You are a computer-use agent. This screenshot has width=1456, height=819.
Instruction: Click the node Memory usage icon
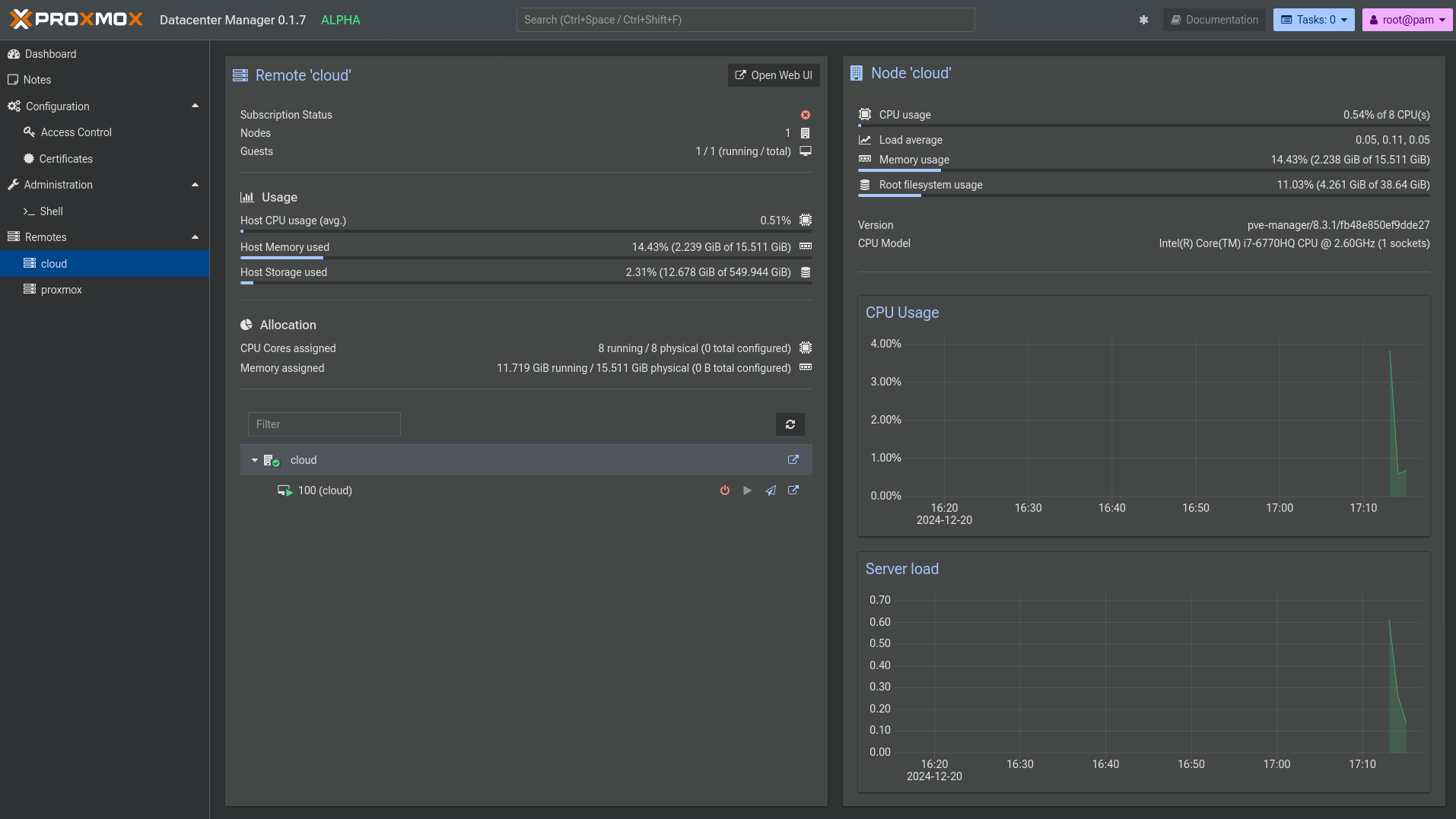(x=865, y=159)
